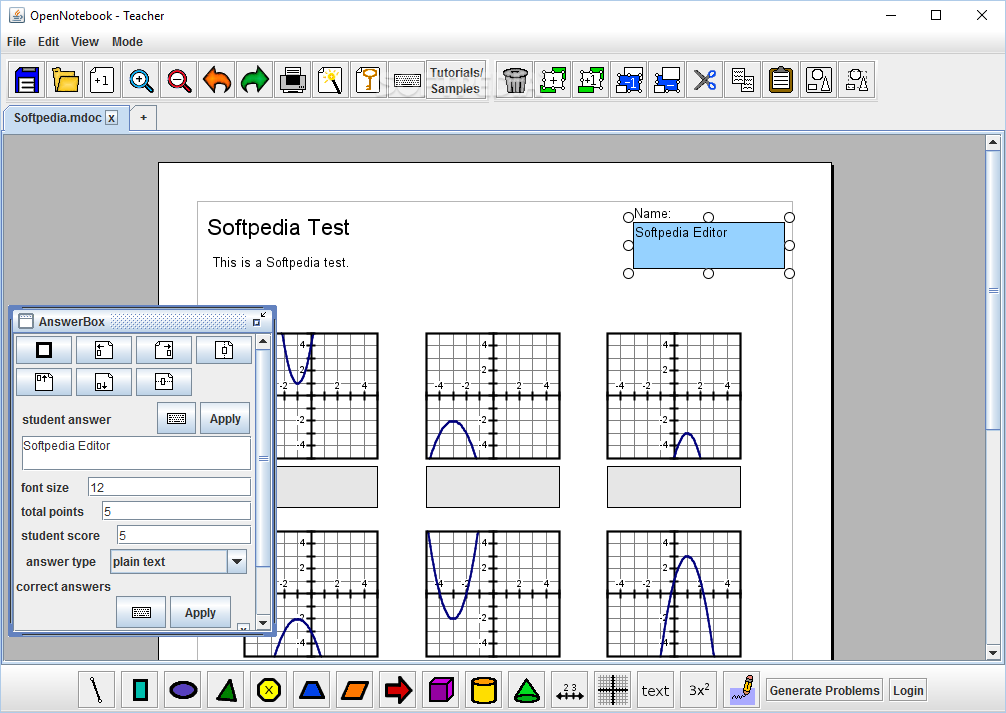Viewport: 1006px width, 713px height.
Task: Select the green triangle shape tool
Action: pos(225,690)
